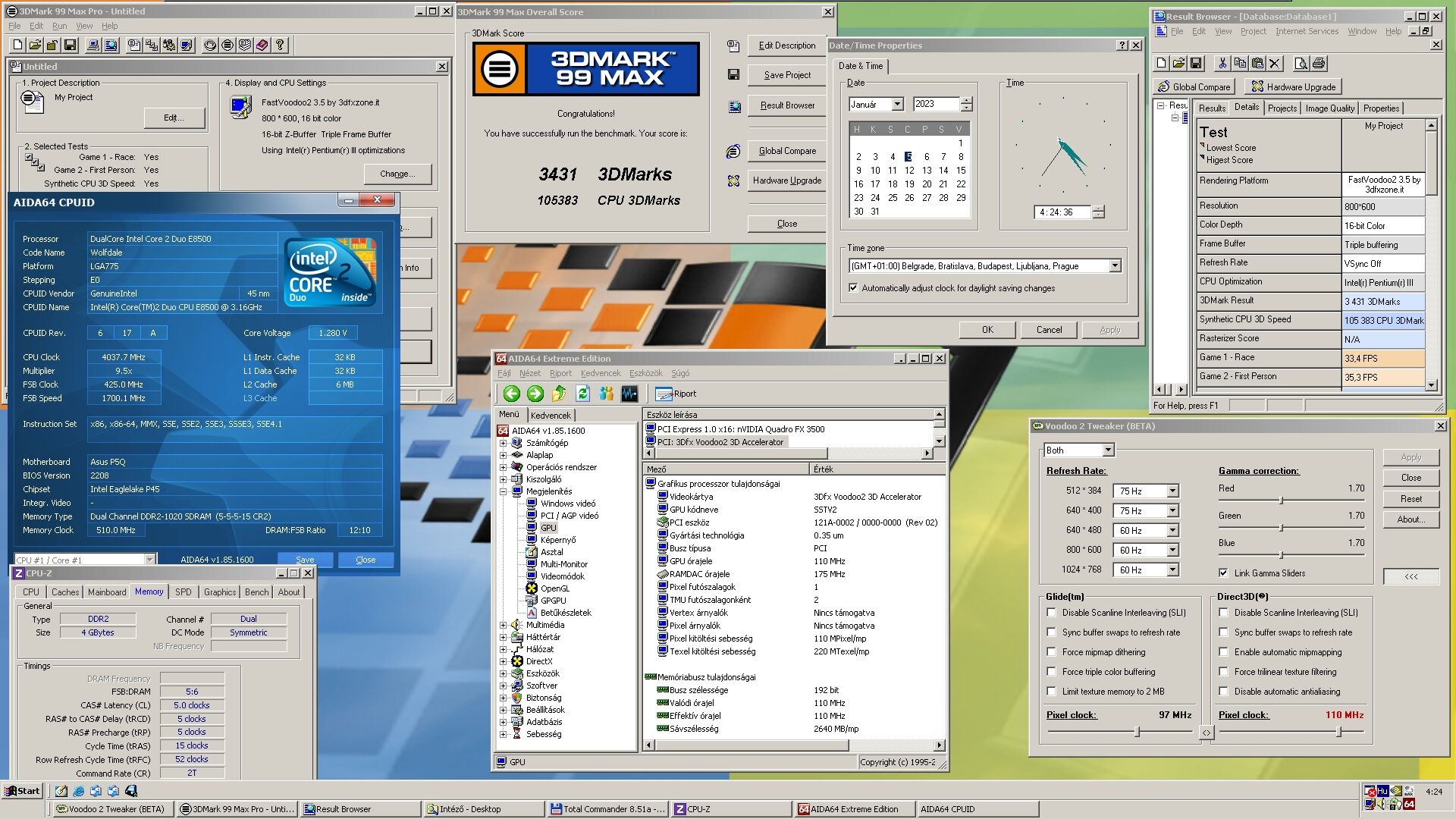Enable Force trilinear texture filtering
This screenshot has height=819, width=1456.
click(x=1223, y=672)
